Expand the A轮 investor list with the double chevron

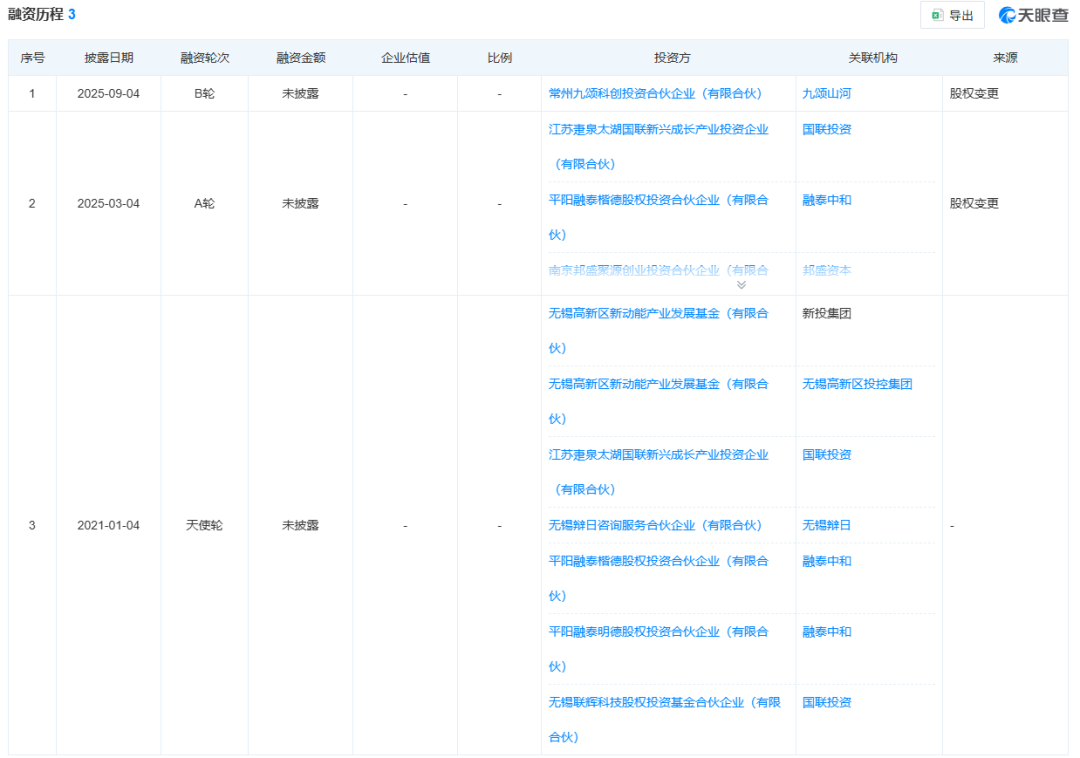click(x=741, y=285)
